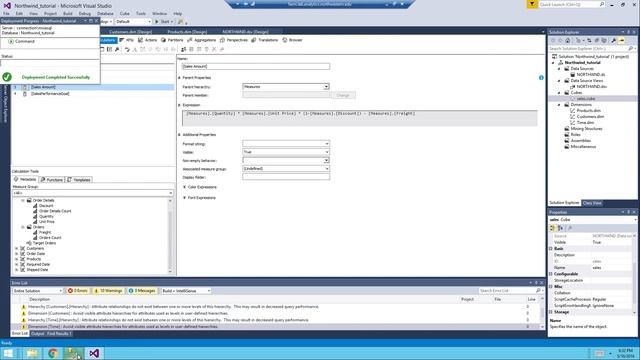Viewport: 640px width, 360px height.
Task: Select the Unit Price measure
Action: tap(47, 222)
